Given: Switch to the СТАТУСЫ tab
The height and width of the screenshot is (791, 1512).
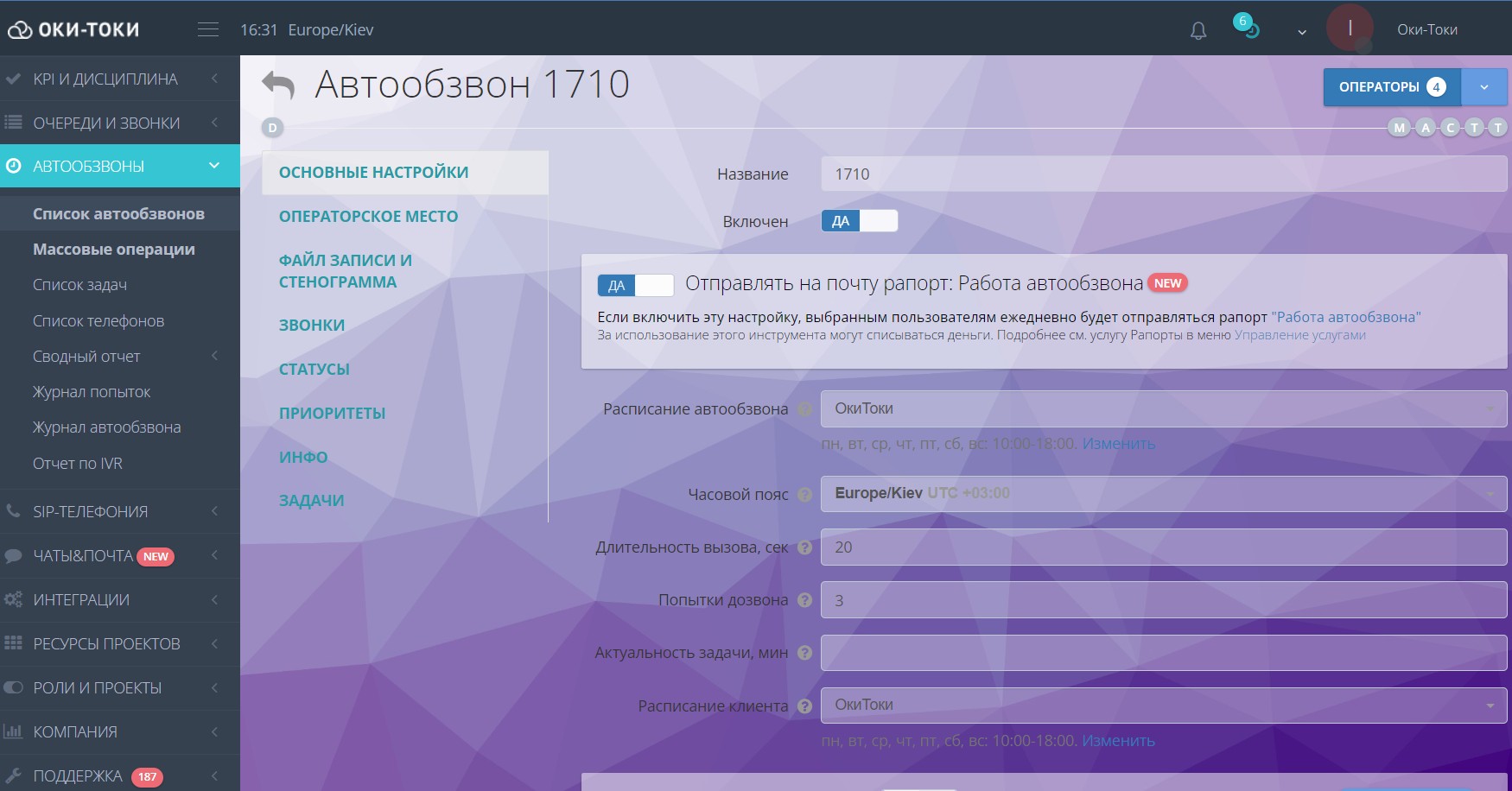Looking at the screenshot, I should point(314,369).
